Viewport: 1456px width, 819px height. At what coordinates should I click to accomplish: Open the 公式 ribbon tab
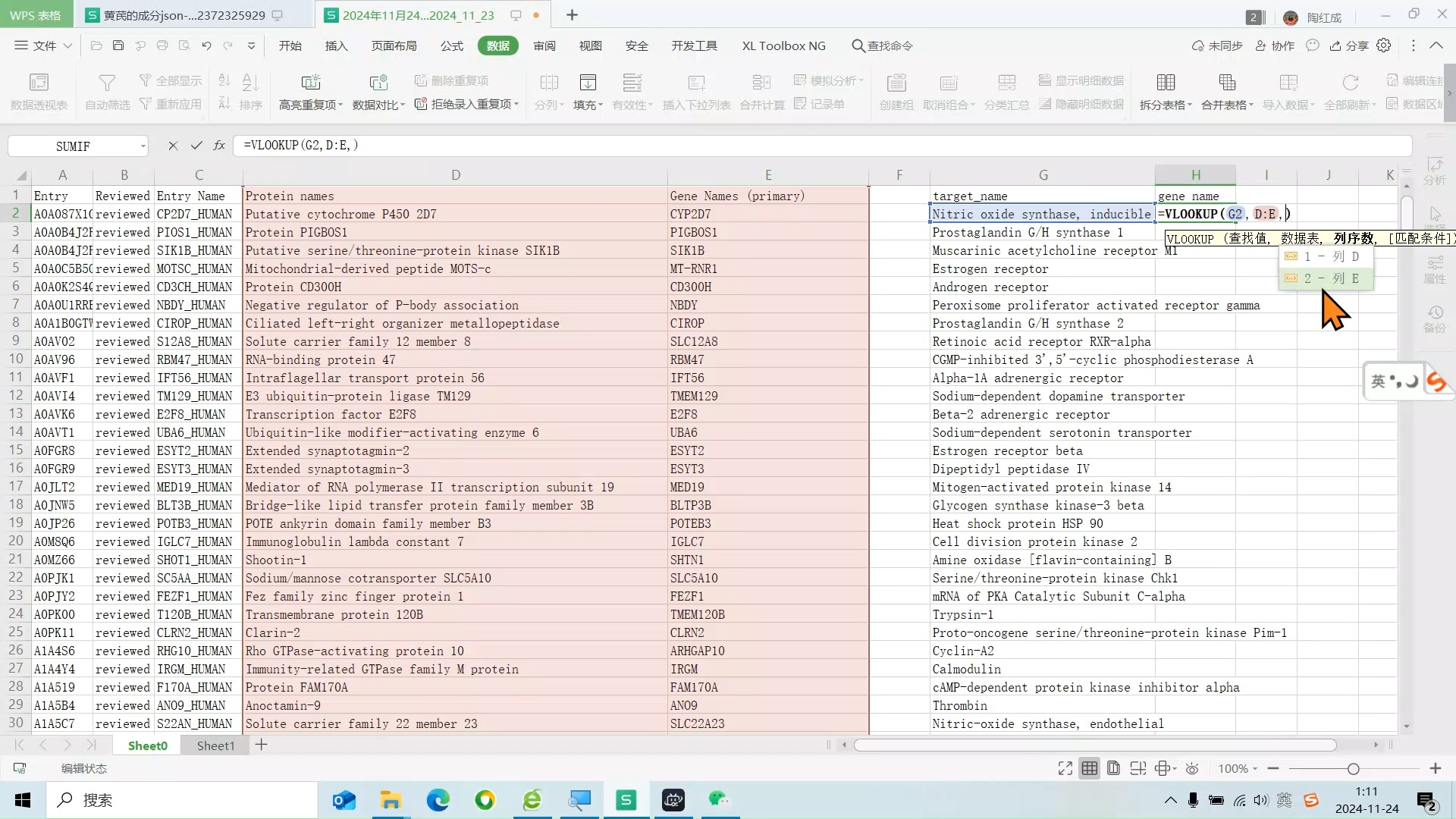pyautogui.click(x=452, y=45)
